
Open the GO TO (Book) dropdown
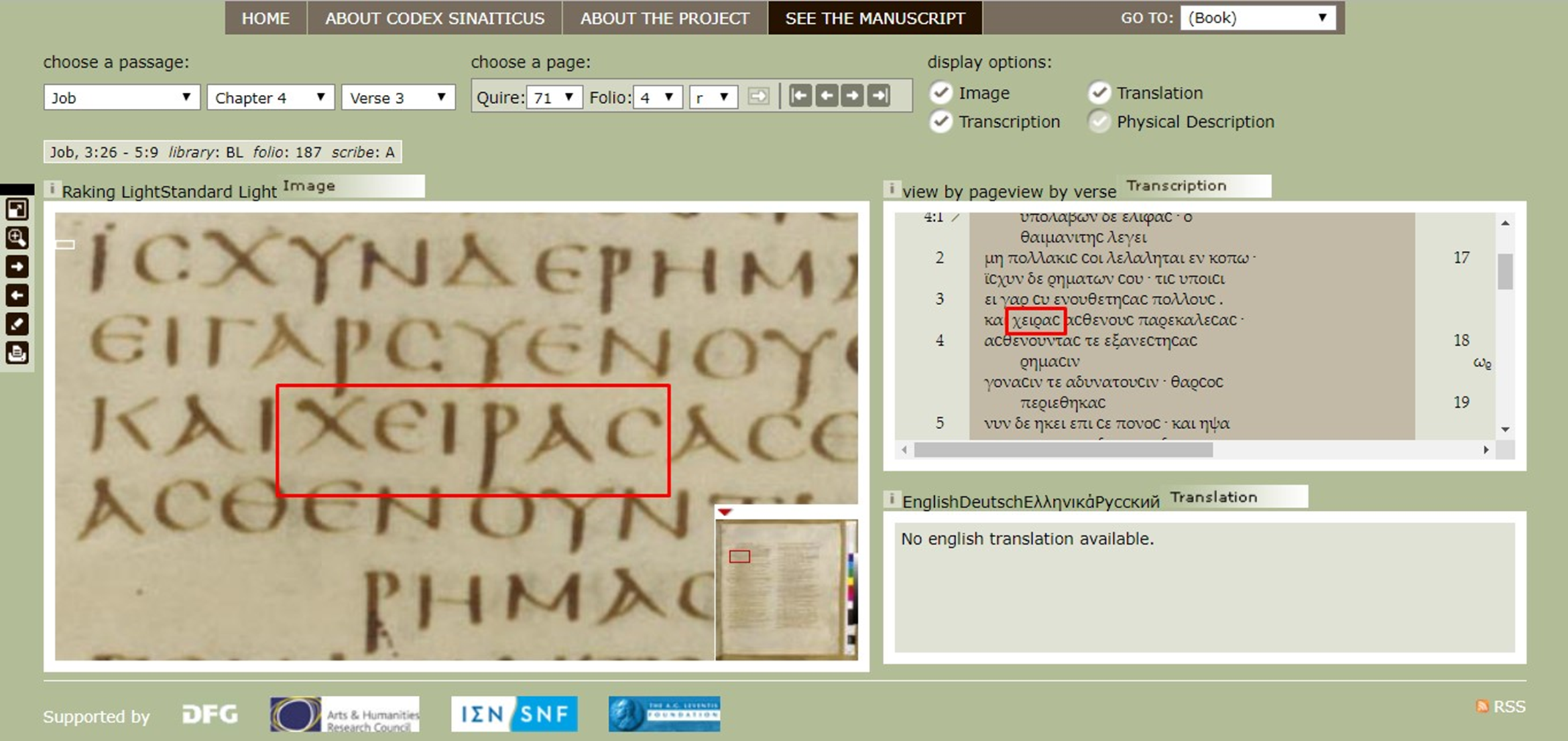(1258, 18)
